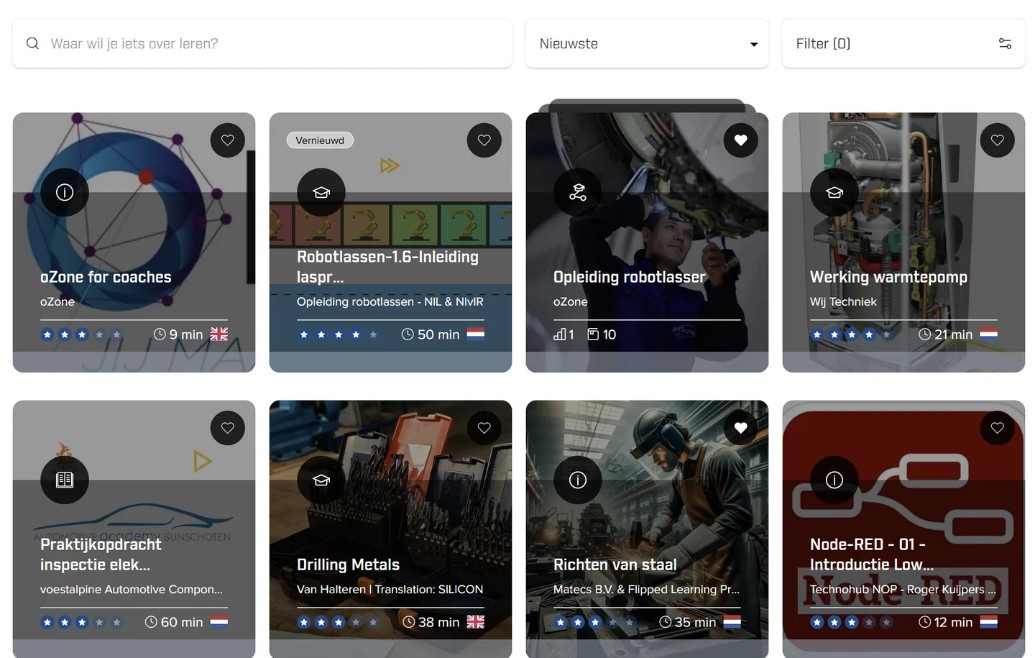Click graduation cap icon on Drilling Metals

pos(321,480)
